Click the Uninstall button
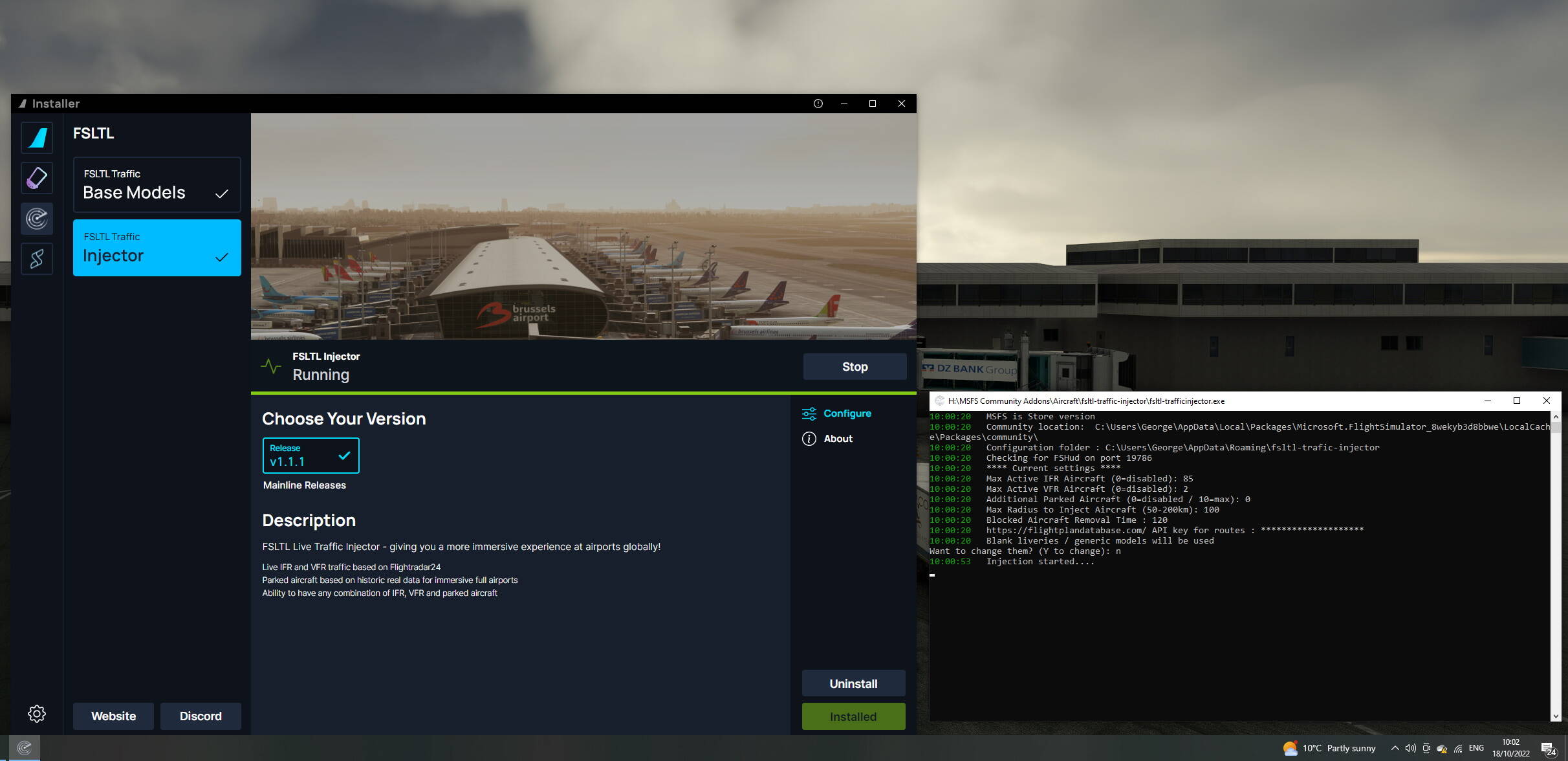 (x=854, y=683)
